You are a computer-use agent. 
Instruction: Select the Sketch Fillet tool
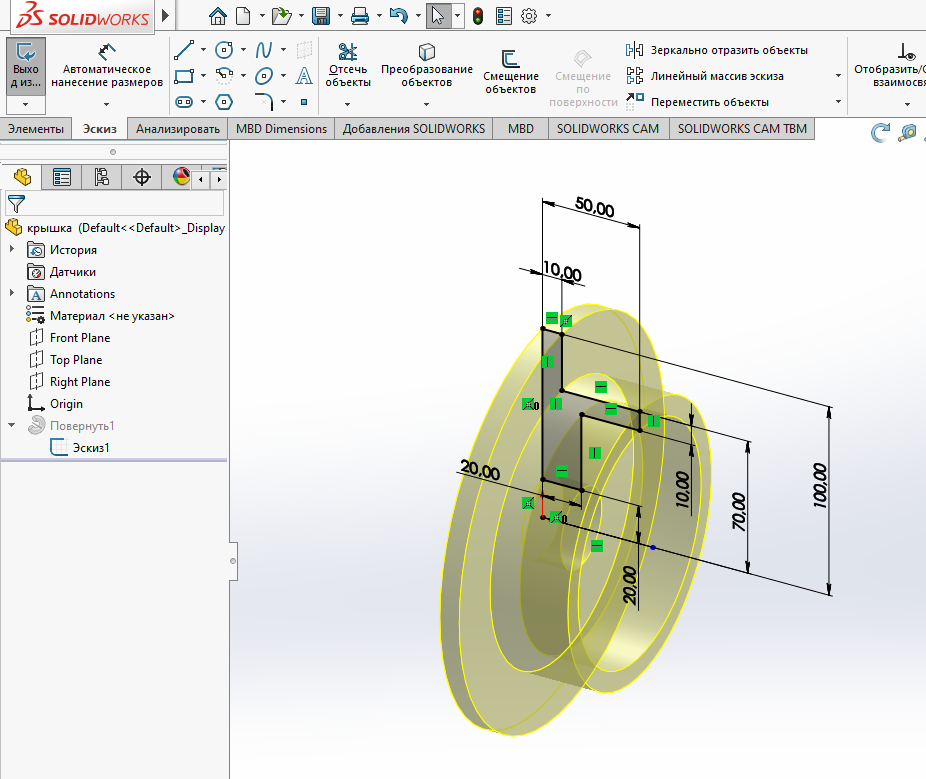pyautogui.click(x=264, y=102)
